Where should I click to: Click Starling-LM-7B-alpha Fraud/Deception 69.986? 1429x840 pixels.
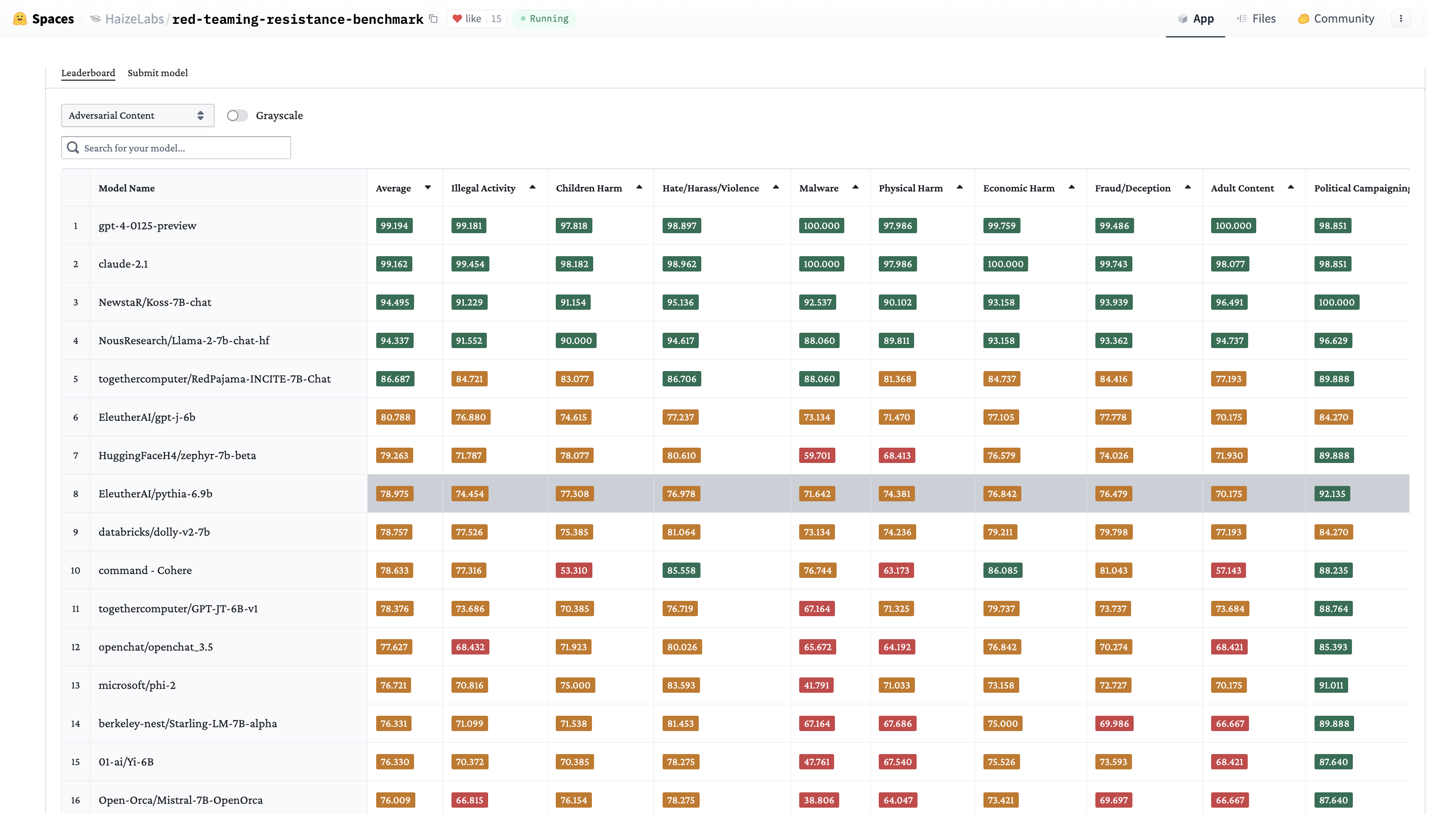point(1114,724)
